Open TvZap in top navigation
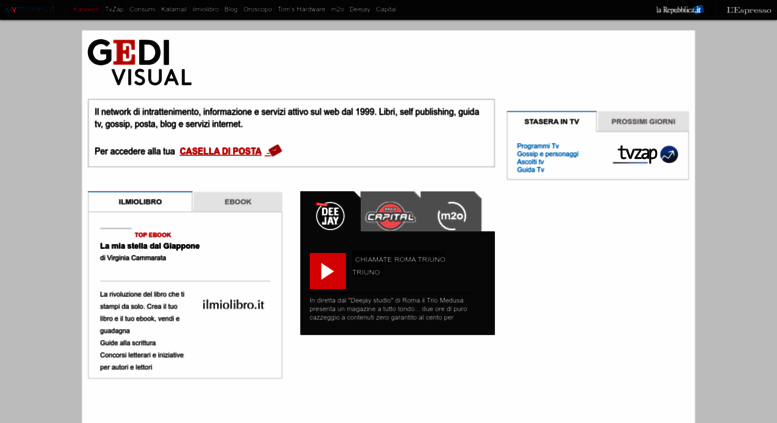This screenshot has height=423, width=777. tap(114, 9)
